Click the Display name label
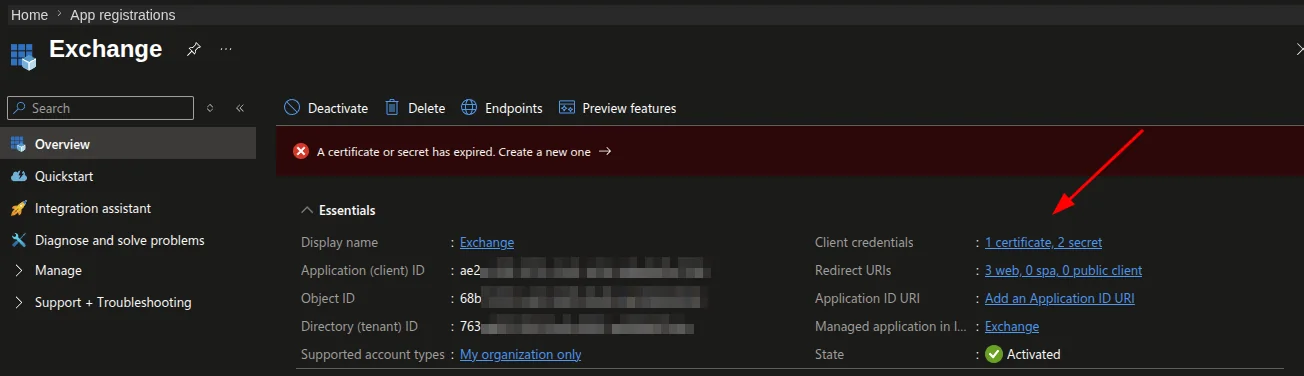This screenshot has width=1304, height=376. (x=339, y=242)
